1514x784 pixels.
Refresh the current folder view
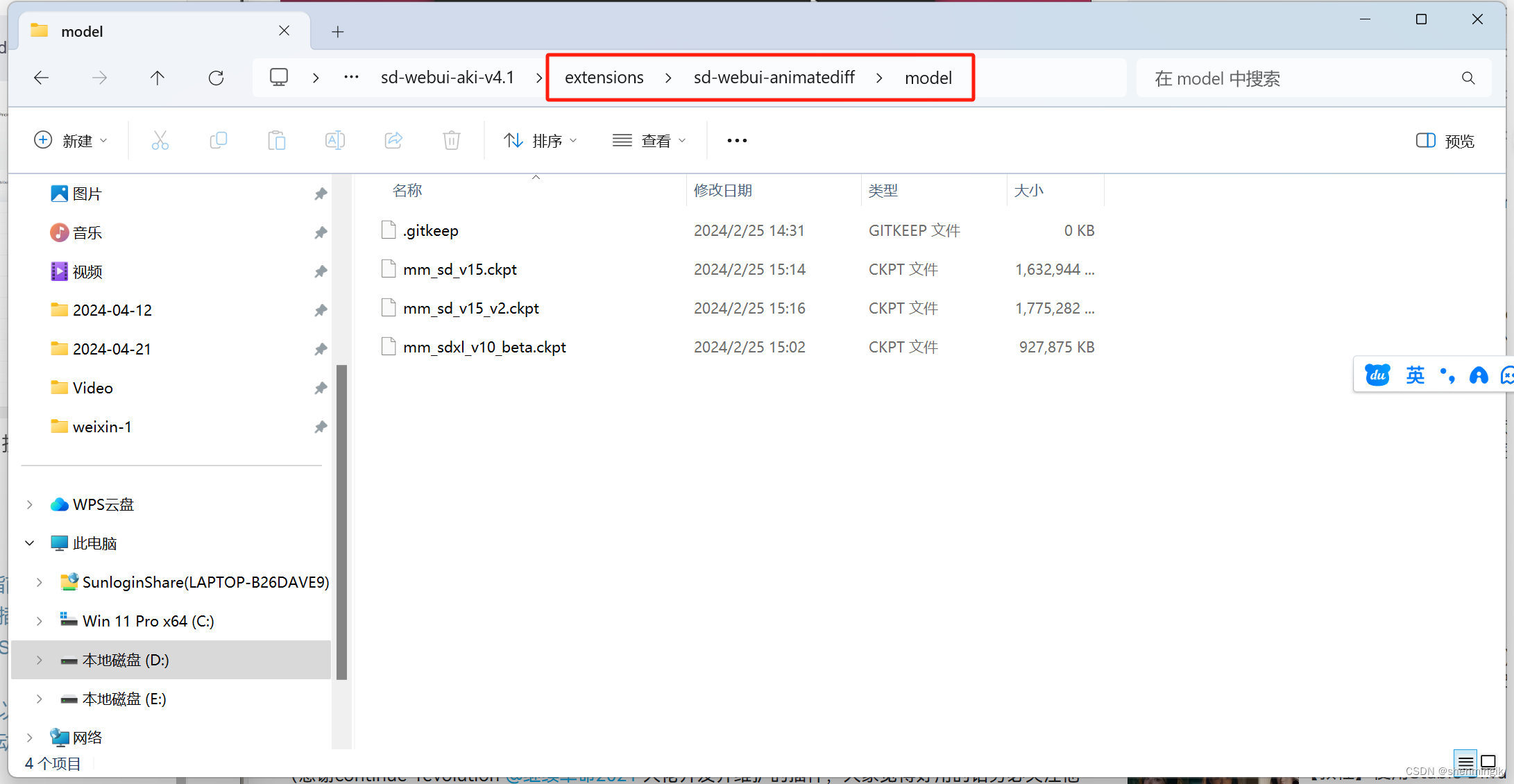(216, 78)
